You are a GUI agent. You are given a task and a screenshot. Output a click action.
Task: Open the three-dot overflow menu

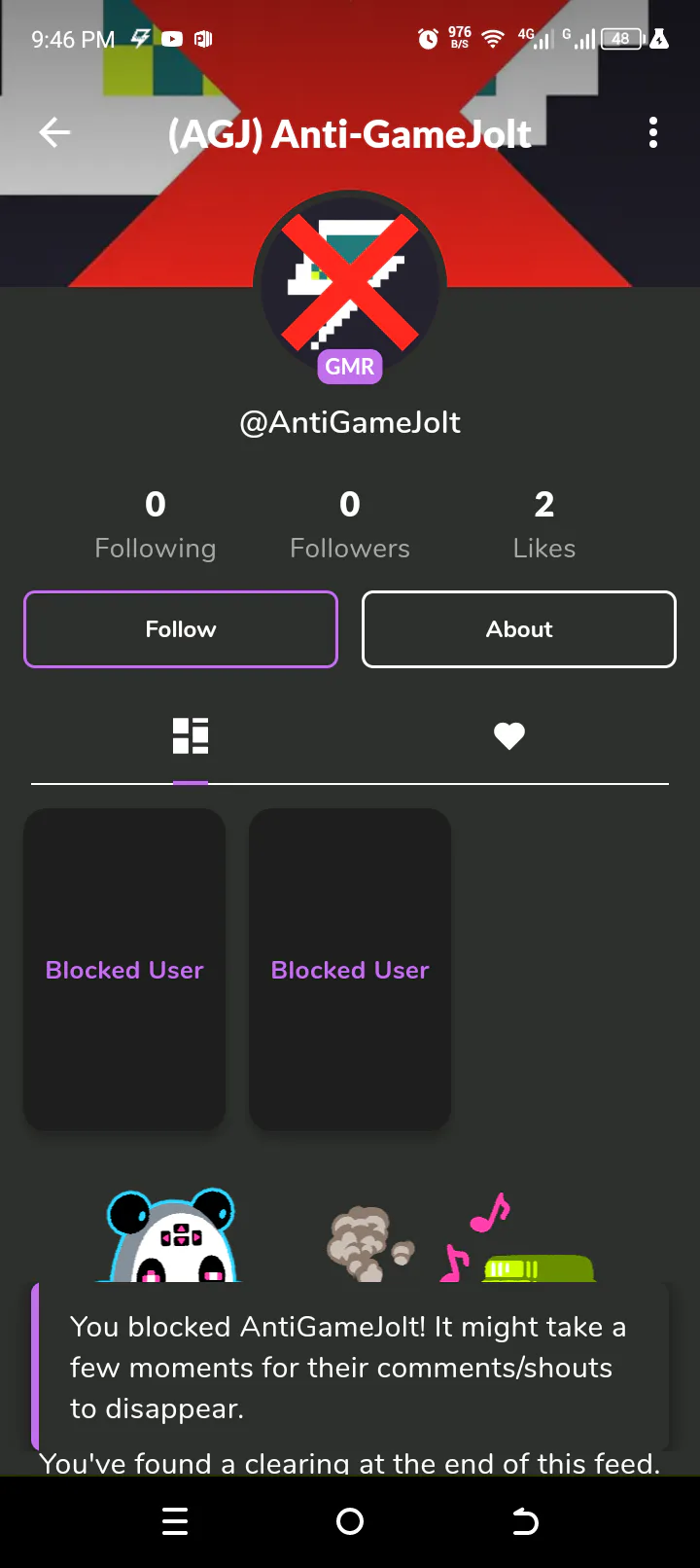[653, 132]
